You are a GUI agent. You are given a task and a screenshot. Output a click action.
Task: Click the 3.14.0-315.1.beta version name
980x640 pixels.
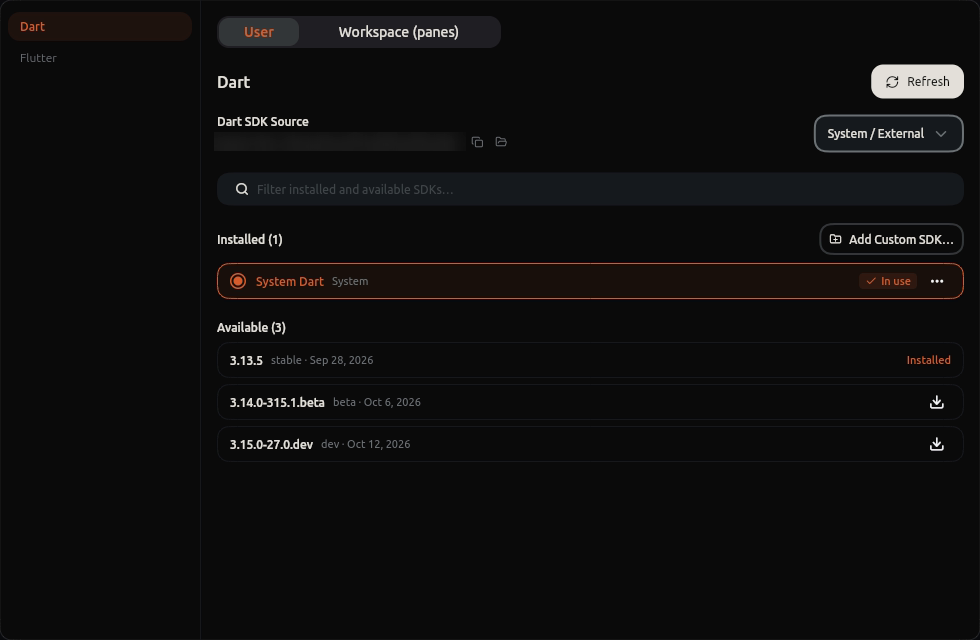click(277, 402)
